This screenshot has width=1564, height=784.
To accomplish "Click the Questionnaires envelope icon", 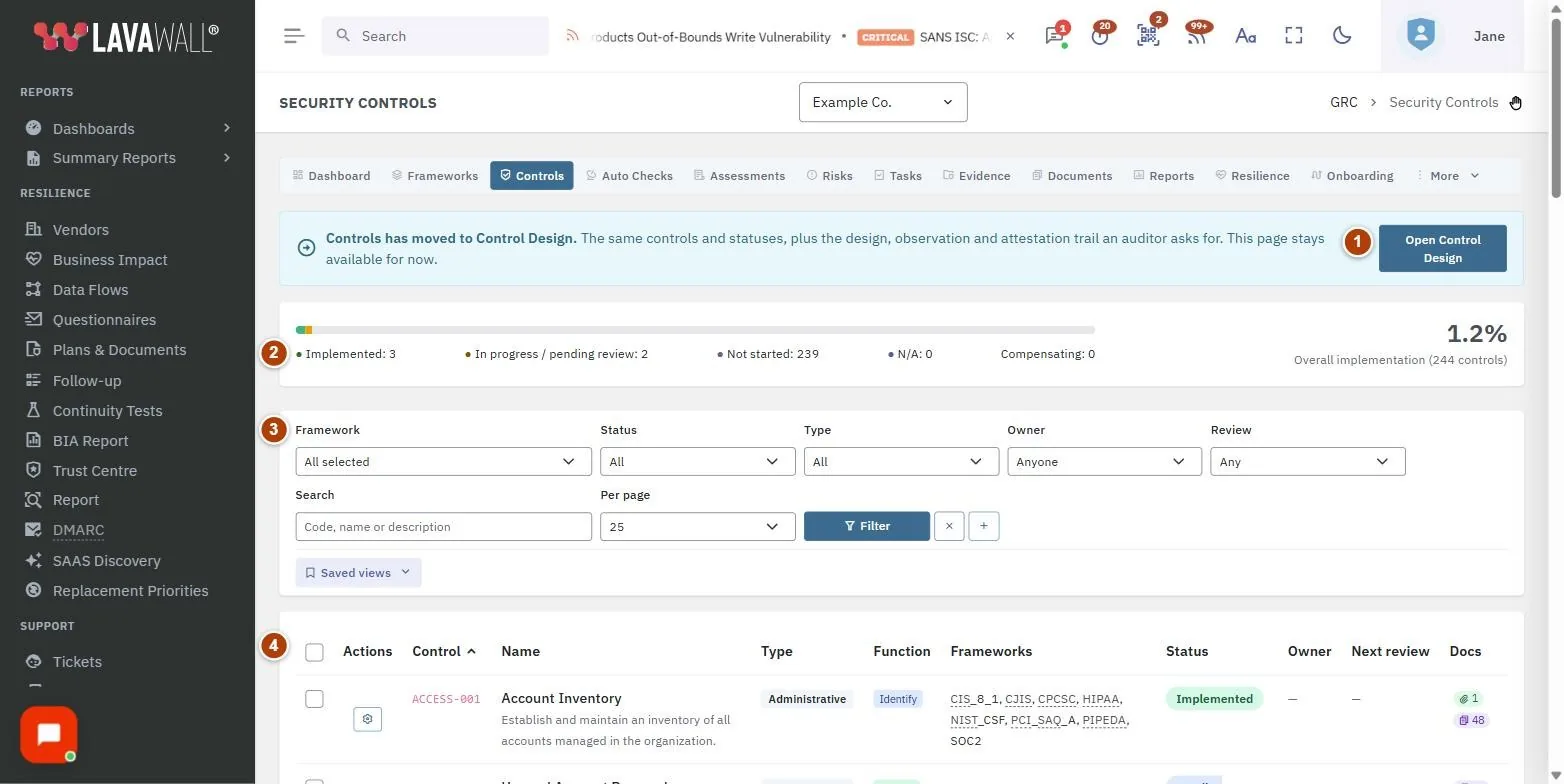I will pos(34,319).
